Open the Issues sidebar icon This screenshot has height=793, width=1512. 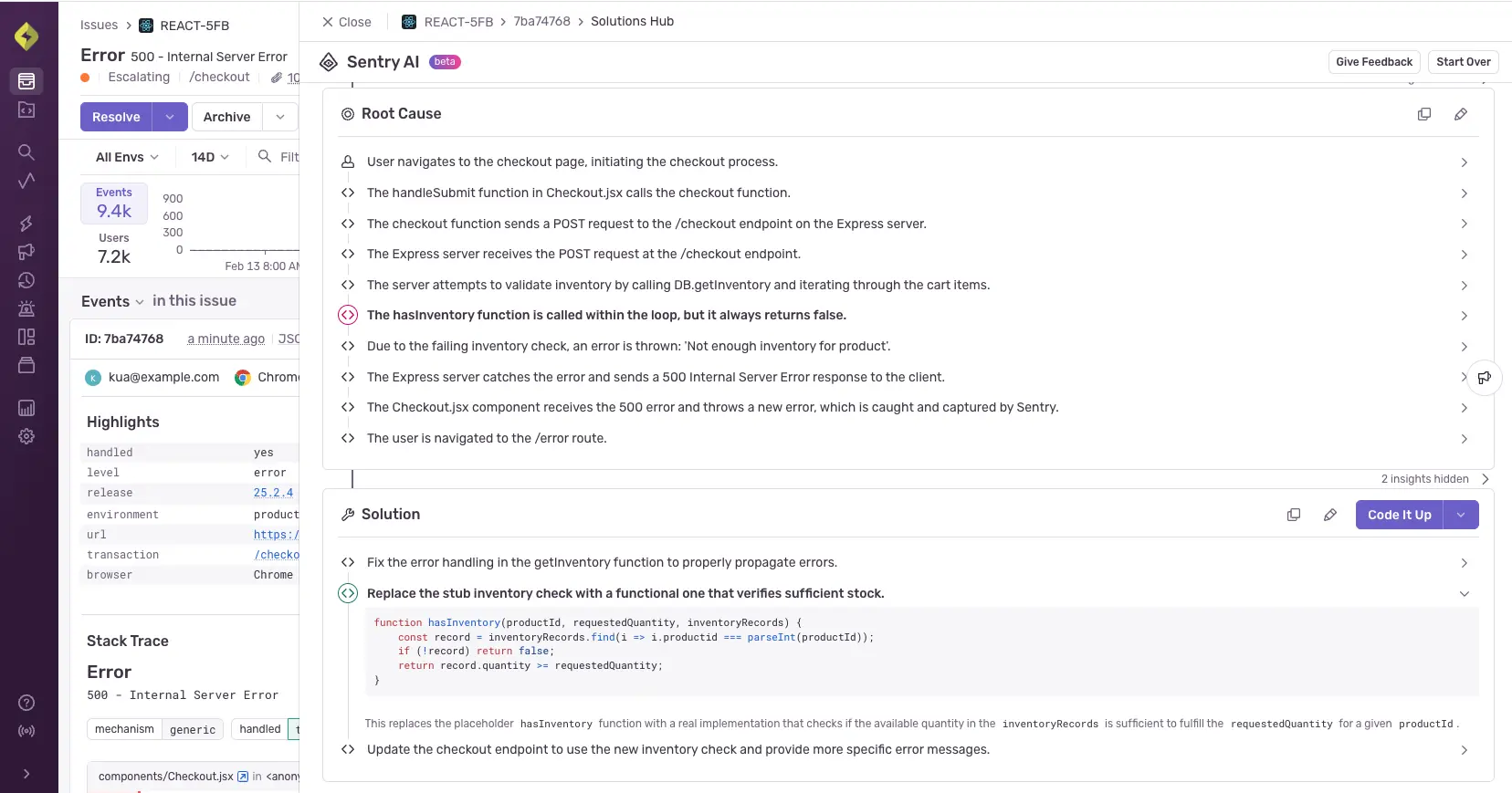coord(26,81)
